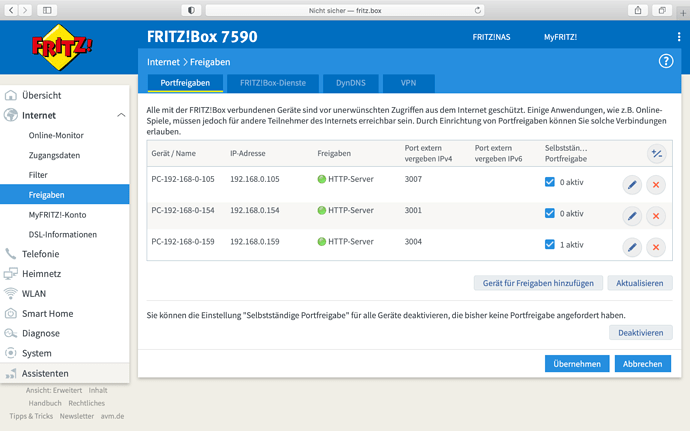The width and height of the screenshot is (690, 431).
Task: Open the Rechtliches footer link
Action: tap(87, 403)
